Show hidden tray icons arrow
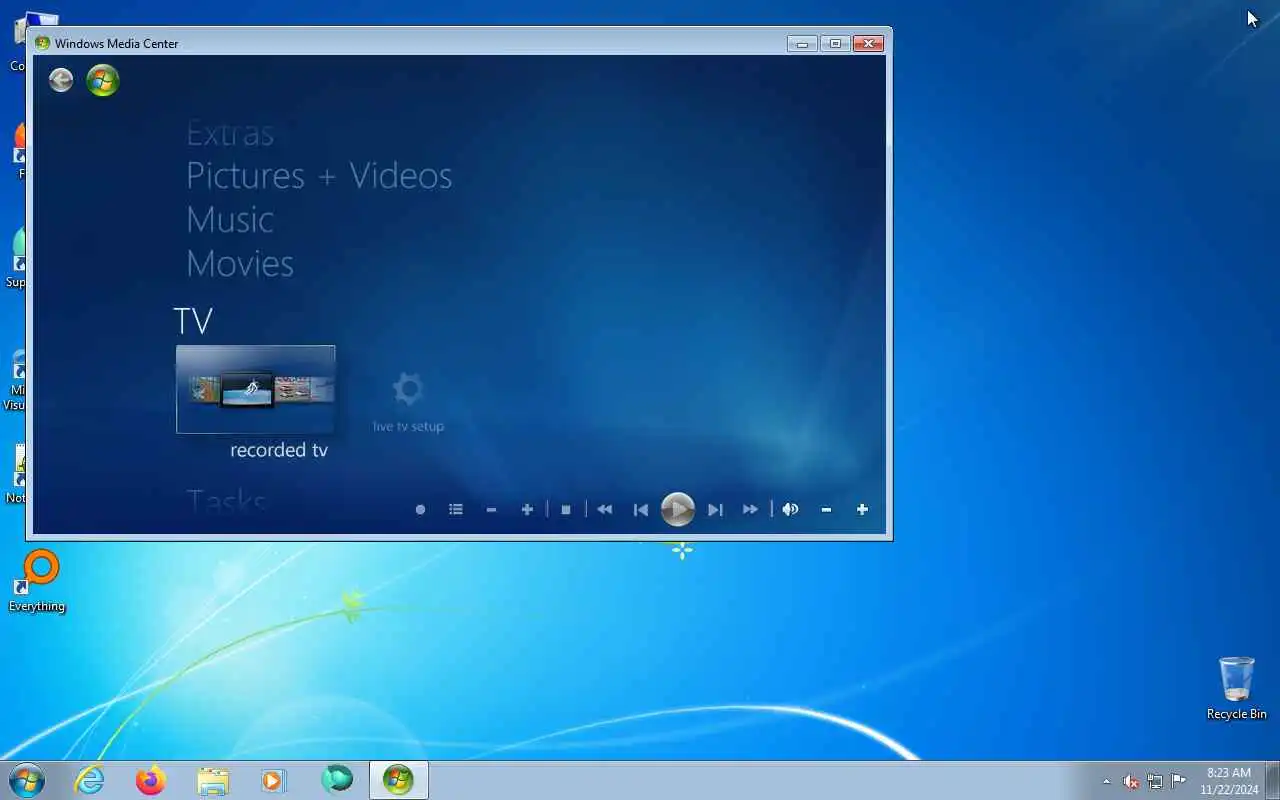 click(x=1106, y=781)
